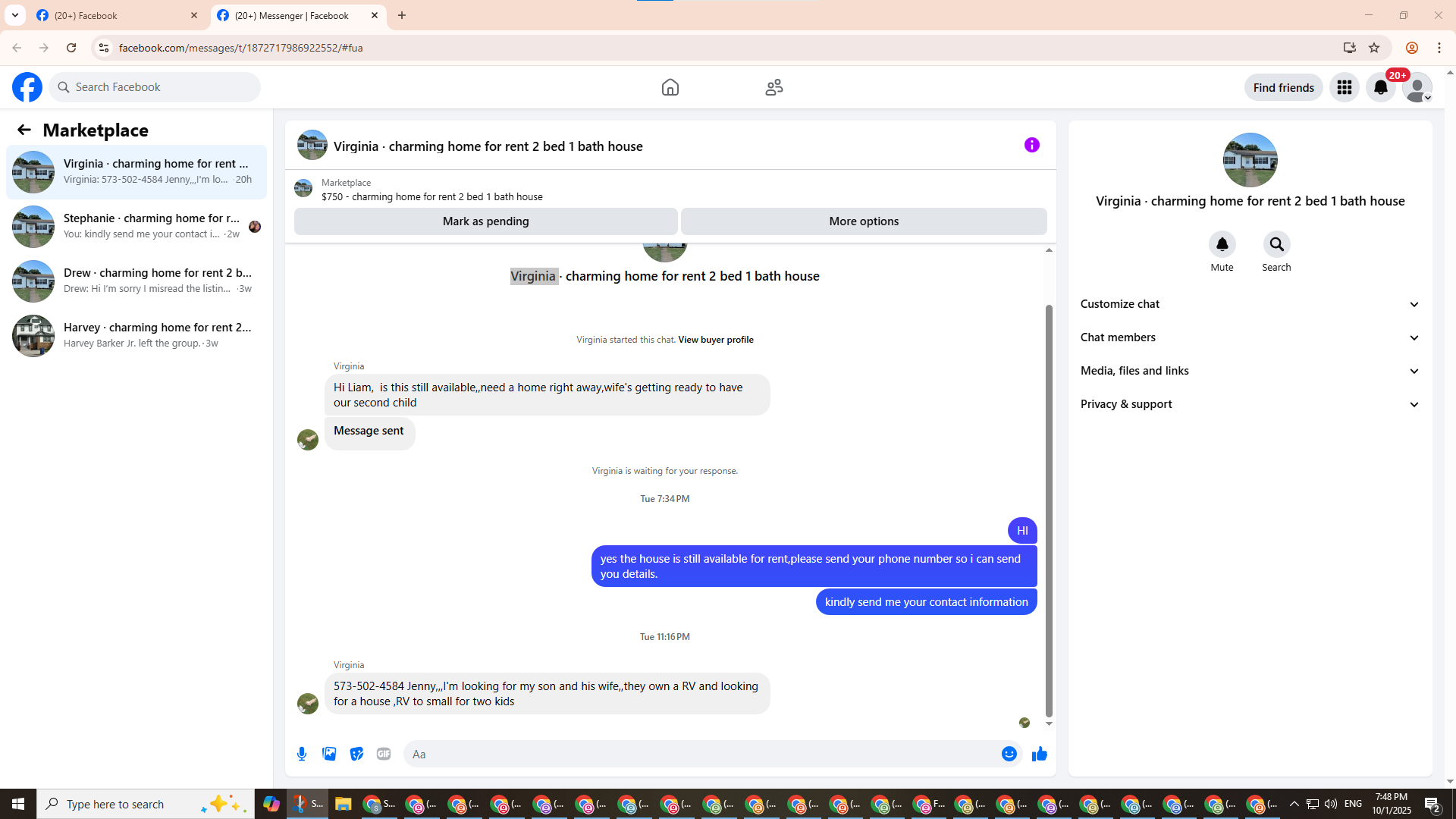Go to the Home feed icon
This screenshot has height=819, width=1456.
coord(670,87)
